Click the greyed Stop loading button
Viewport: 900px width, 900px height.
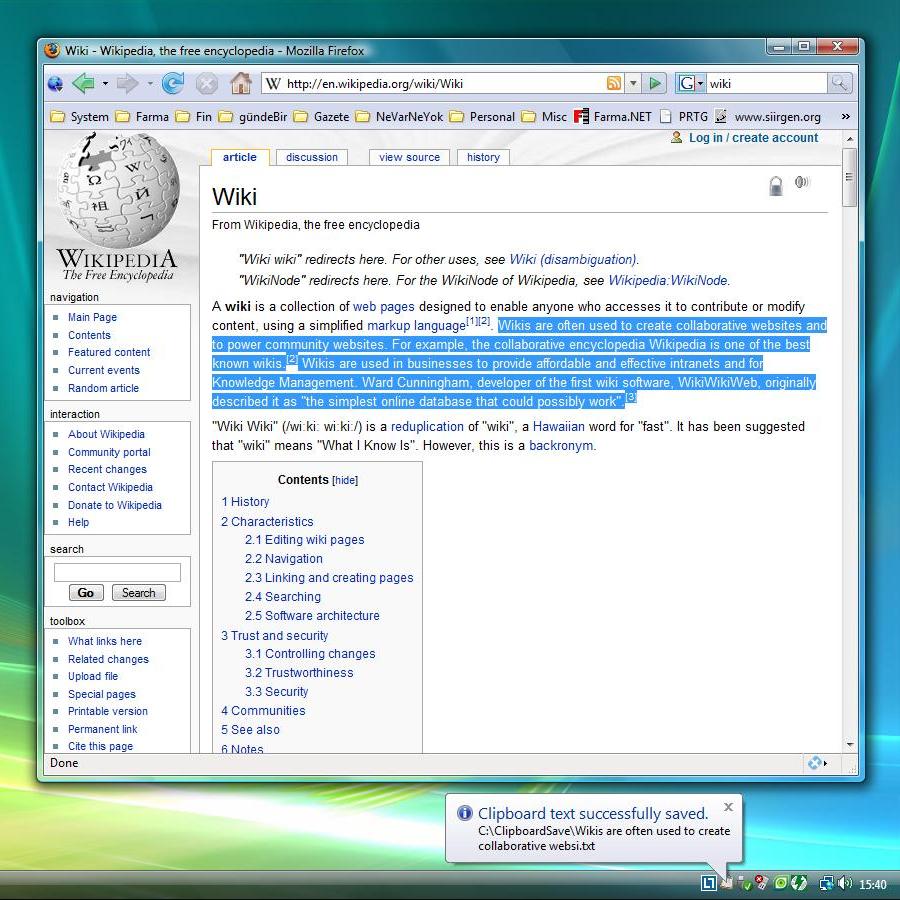207,84
